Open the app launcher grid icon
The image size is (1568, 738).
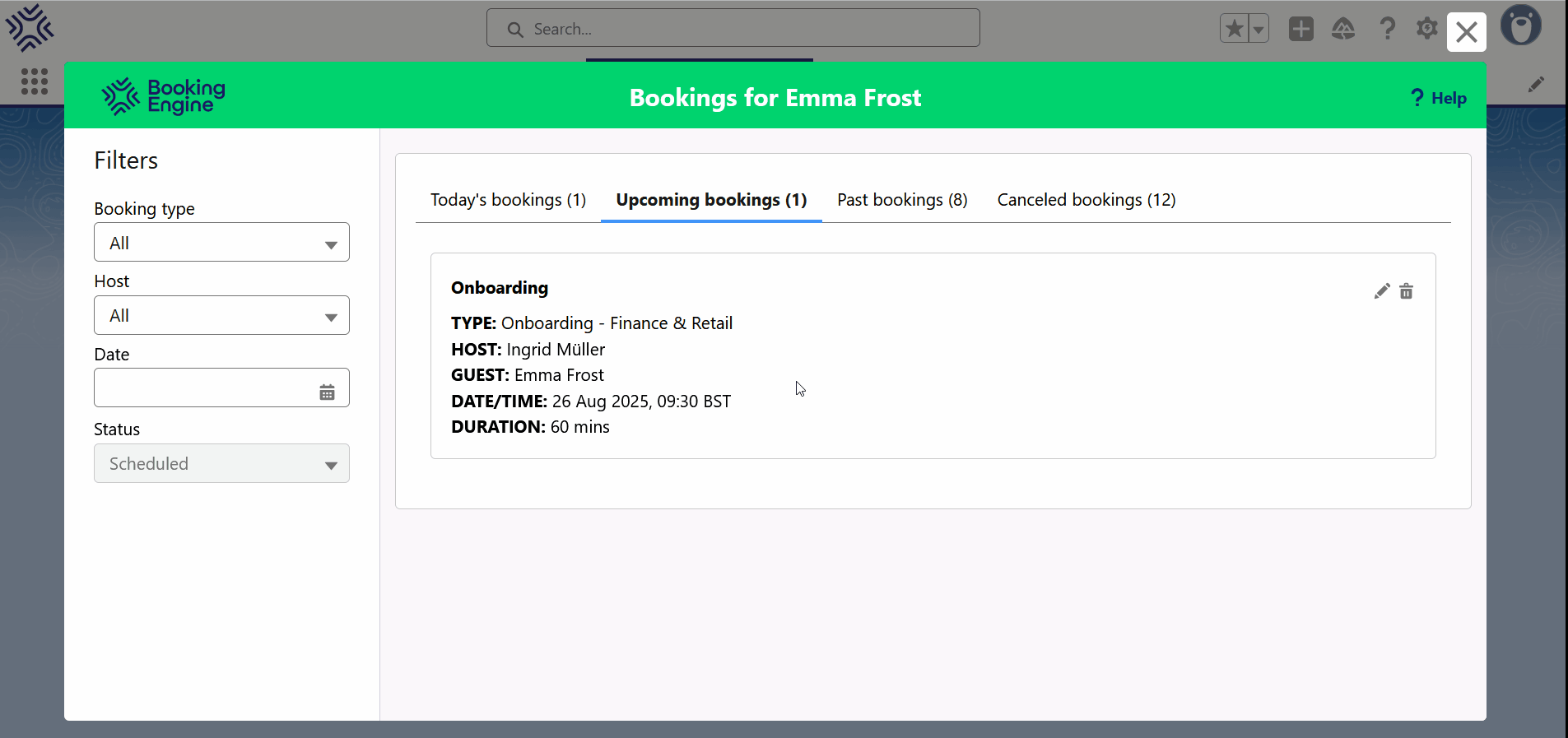click(x=34, y=81)
